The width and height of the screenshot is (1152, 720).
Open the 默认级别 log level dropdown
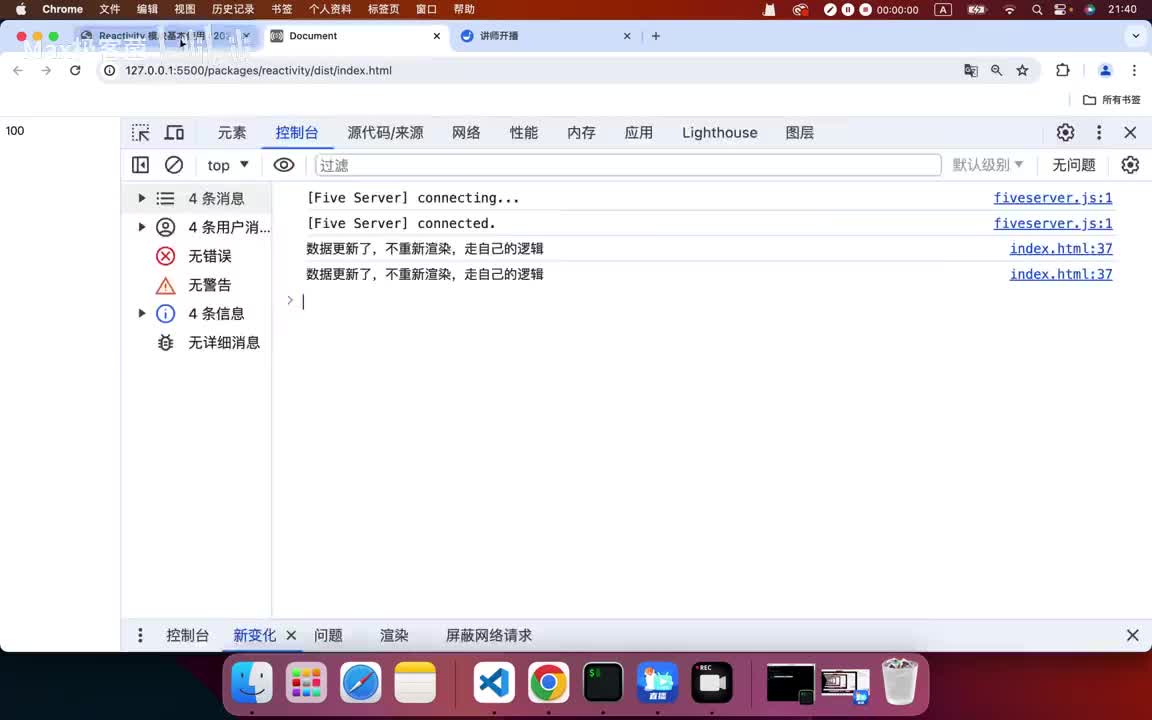tap(987, 165)
